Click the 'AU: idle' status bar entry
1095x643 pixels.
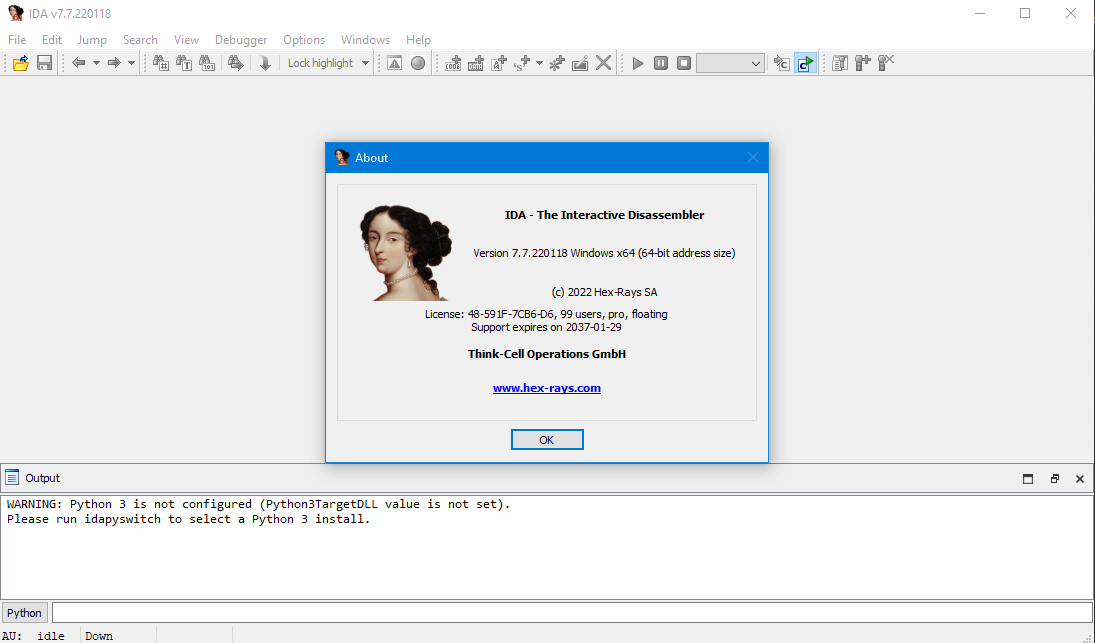click(x=33, y=636)
